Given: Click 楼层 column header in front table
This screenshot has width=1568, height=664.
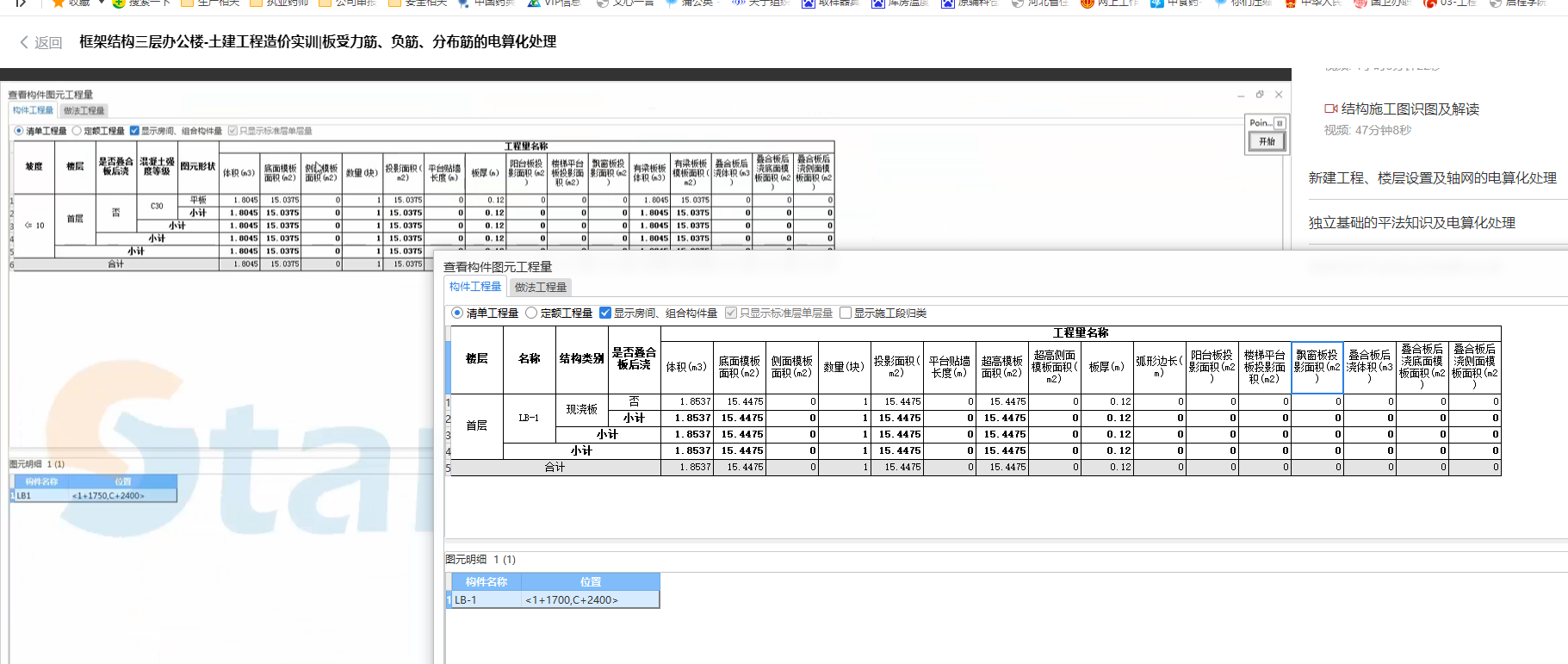Looking at the screenshot, I should click(476, 358).
